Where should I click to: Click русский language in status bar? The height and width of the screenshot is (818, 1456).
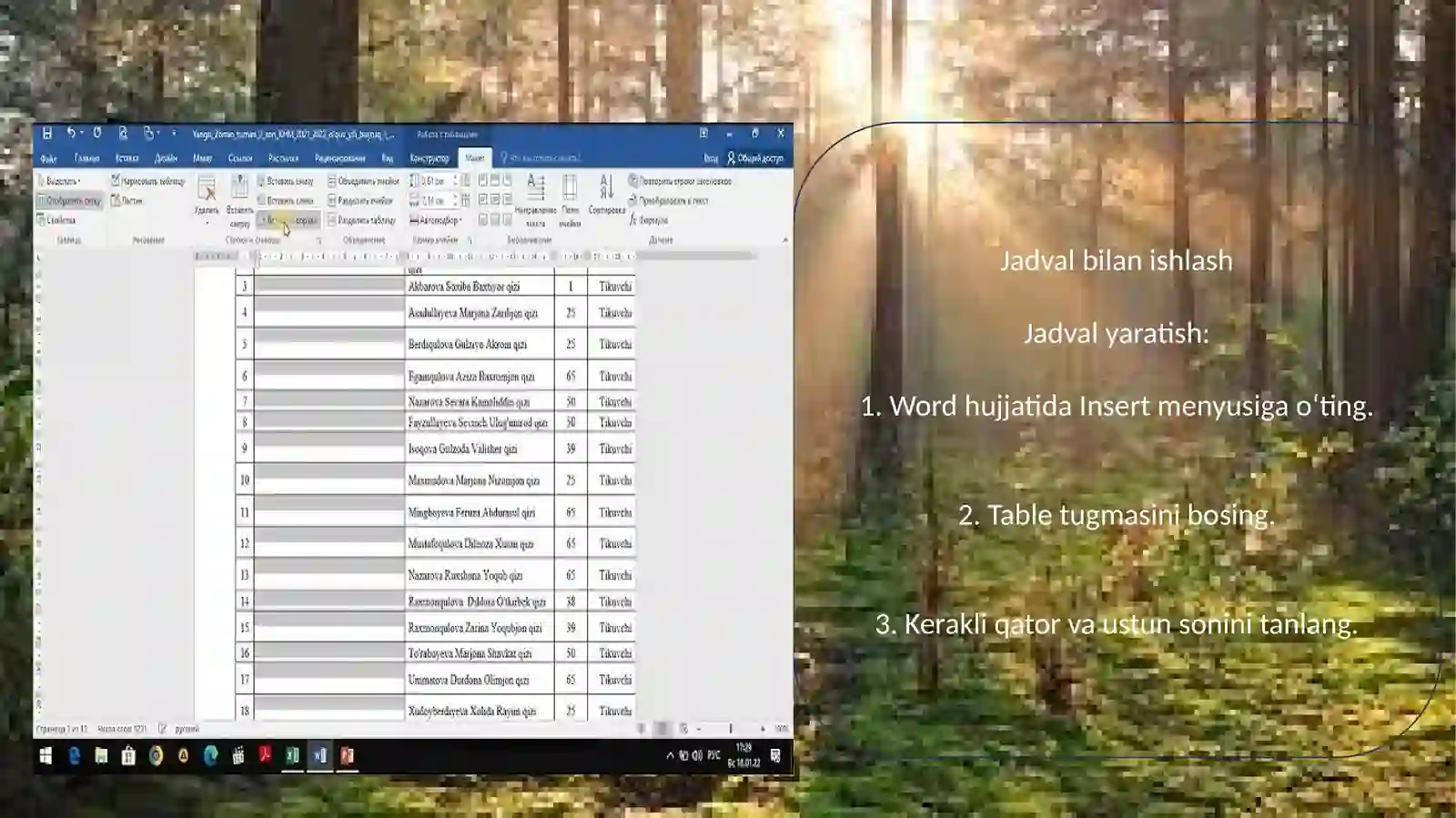(187, 729)
